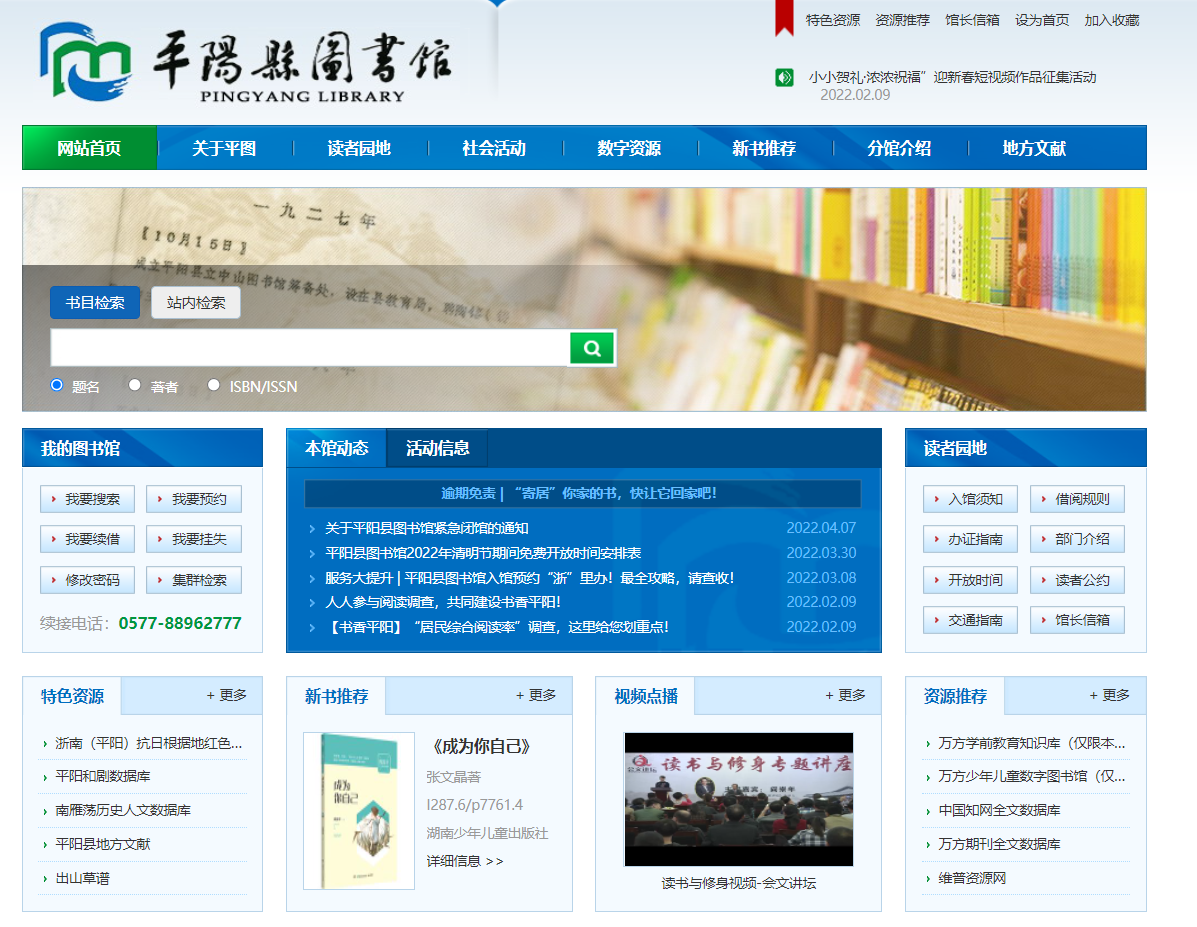Click the 我要续借 button
The height and width of the screenshot is (927, 1197).
tap(87, 539)
